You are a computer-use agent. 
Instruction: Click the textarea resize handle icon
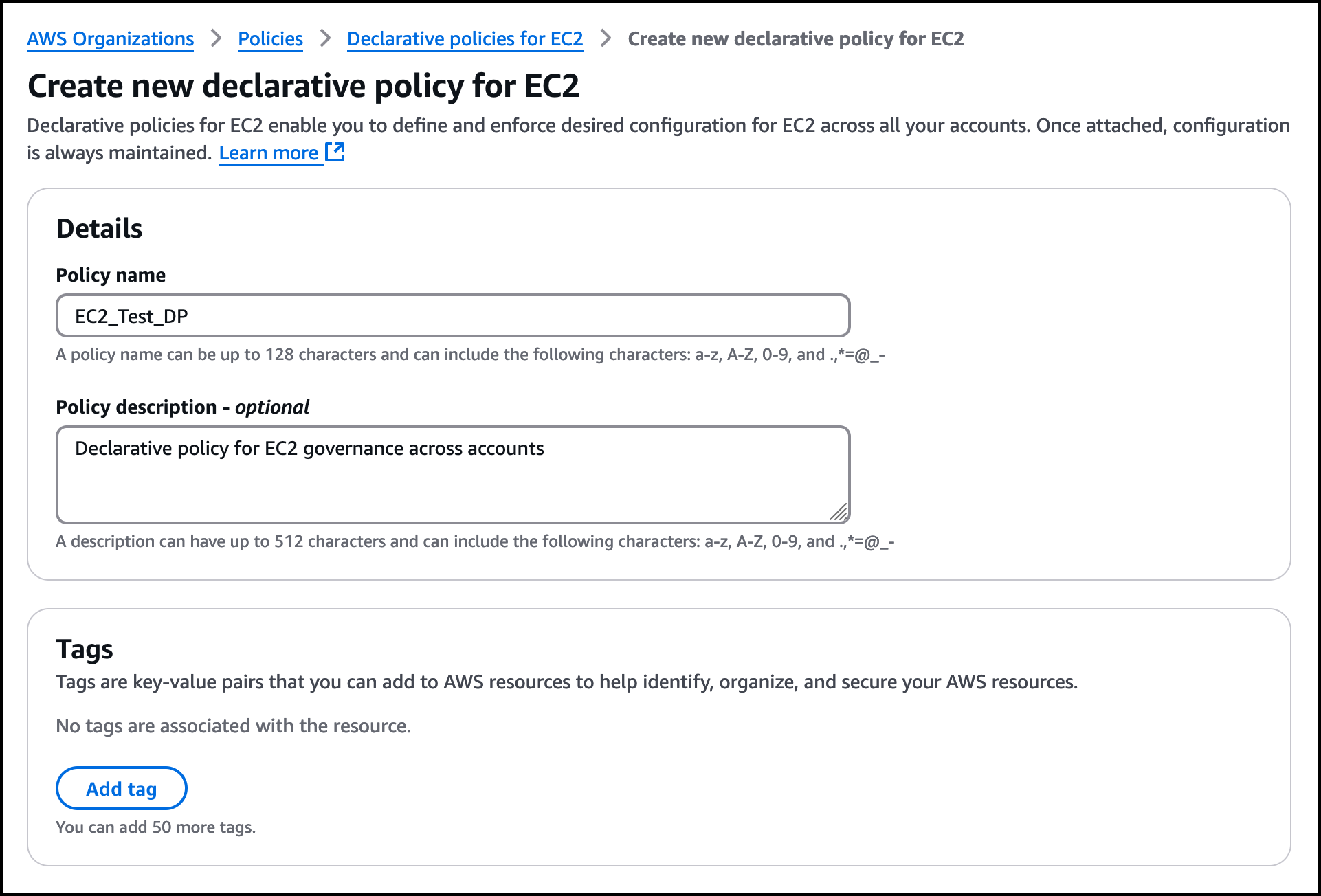[839, 512]
